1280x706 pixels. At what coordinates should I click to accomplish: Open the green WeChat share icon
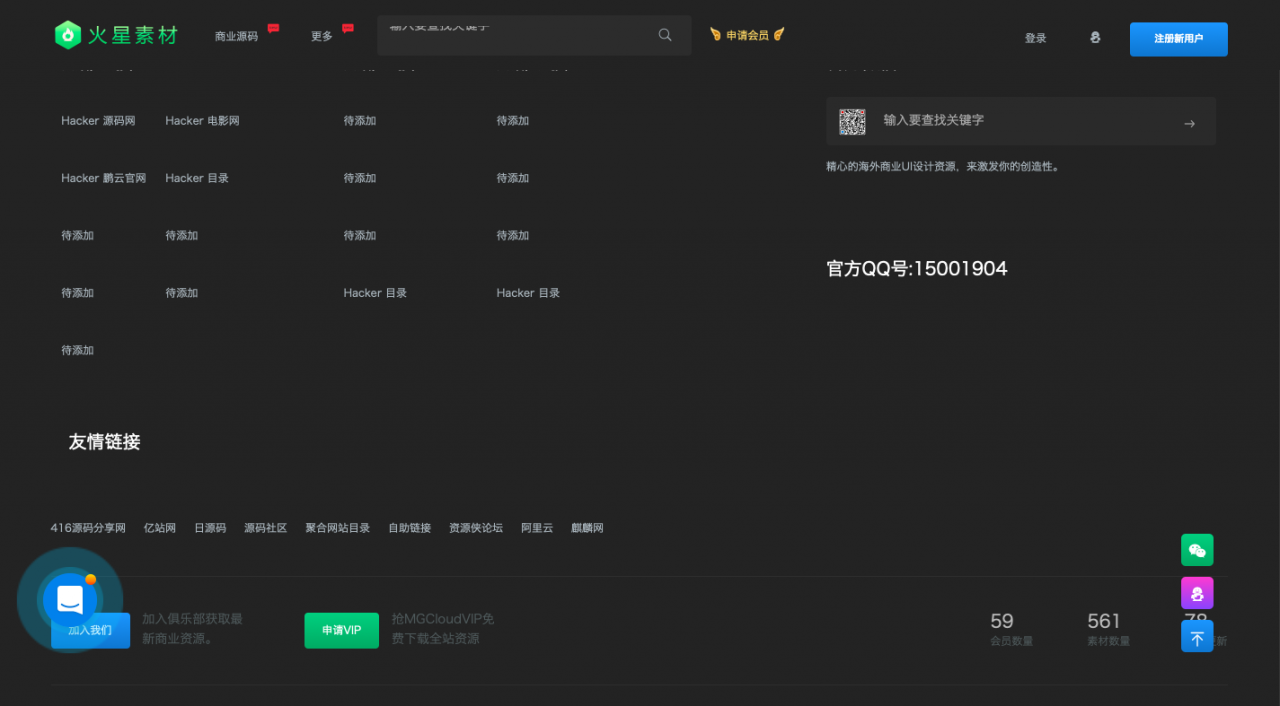pyautogui.click(x=1196, y=550)
